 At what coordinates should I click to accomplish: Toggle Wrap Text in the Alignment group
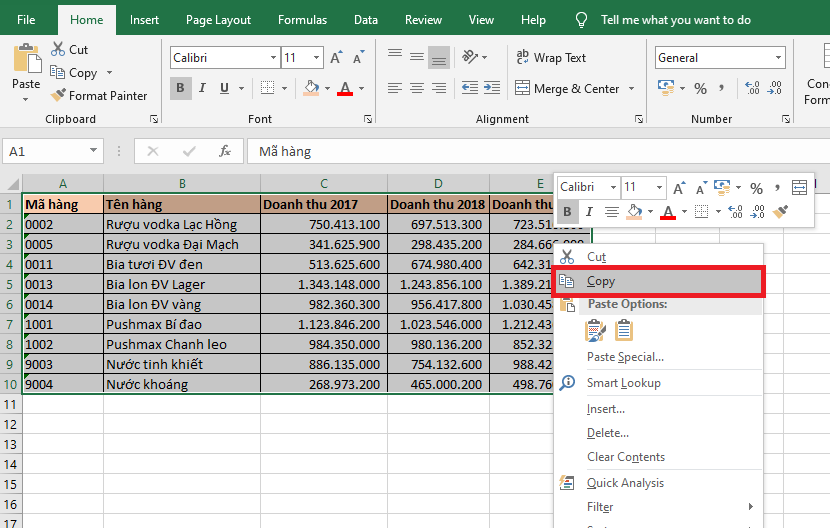pyautogui.click(x=549, y=58)
